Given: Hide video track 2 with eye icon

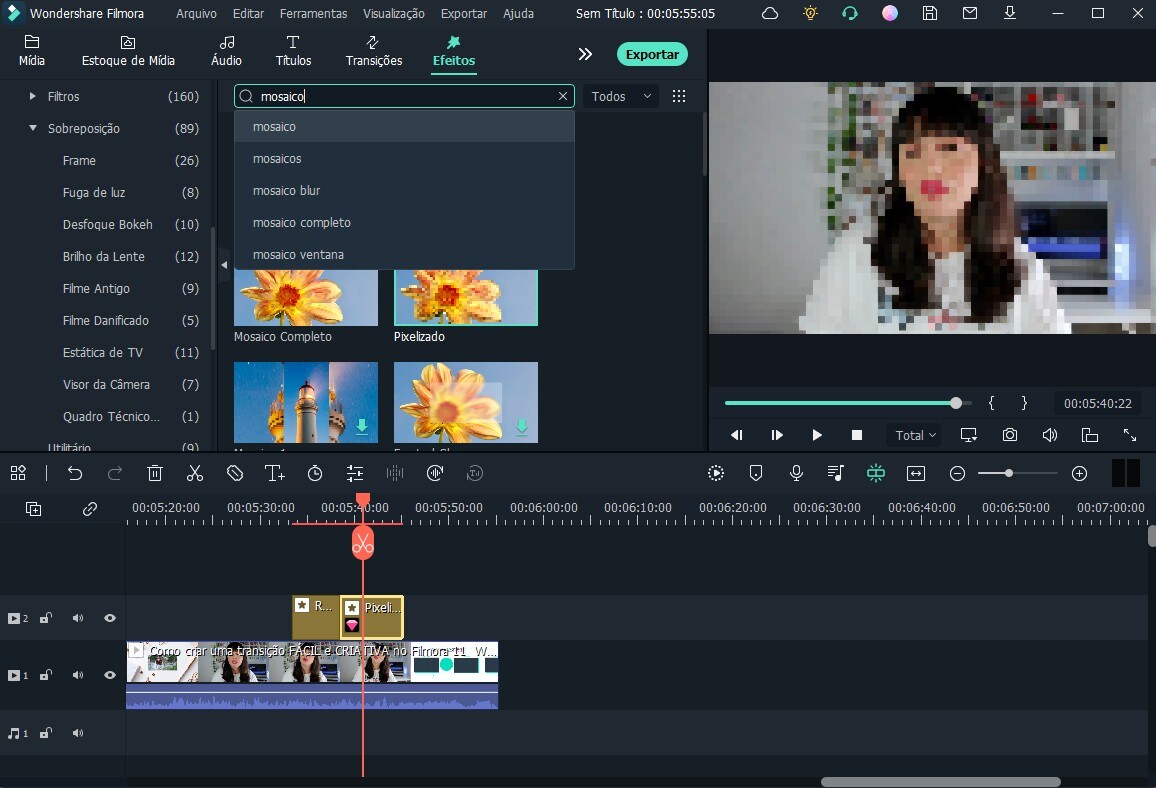Looking at the screenshot, I should pos(110,619).
